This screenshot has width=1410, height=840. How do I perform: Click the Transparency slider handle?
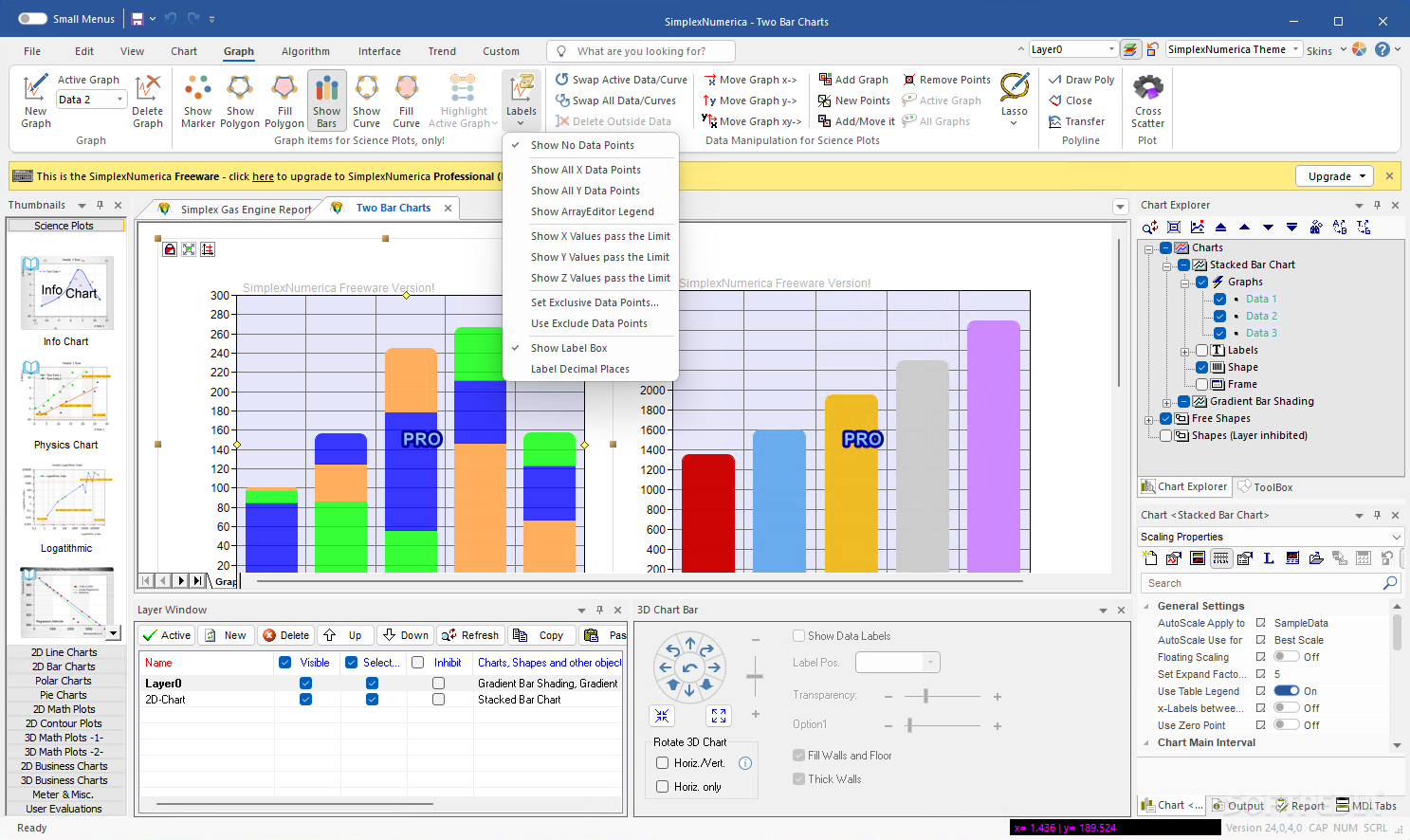tap(925, 696)
